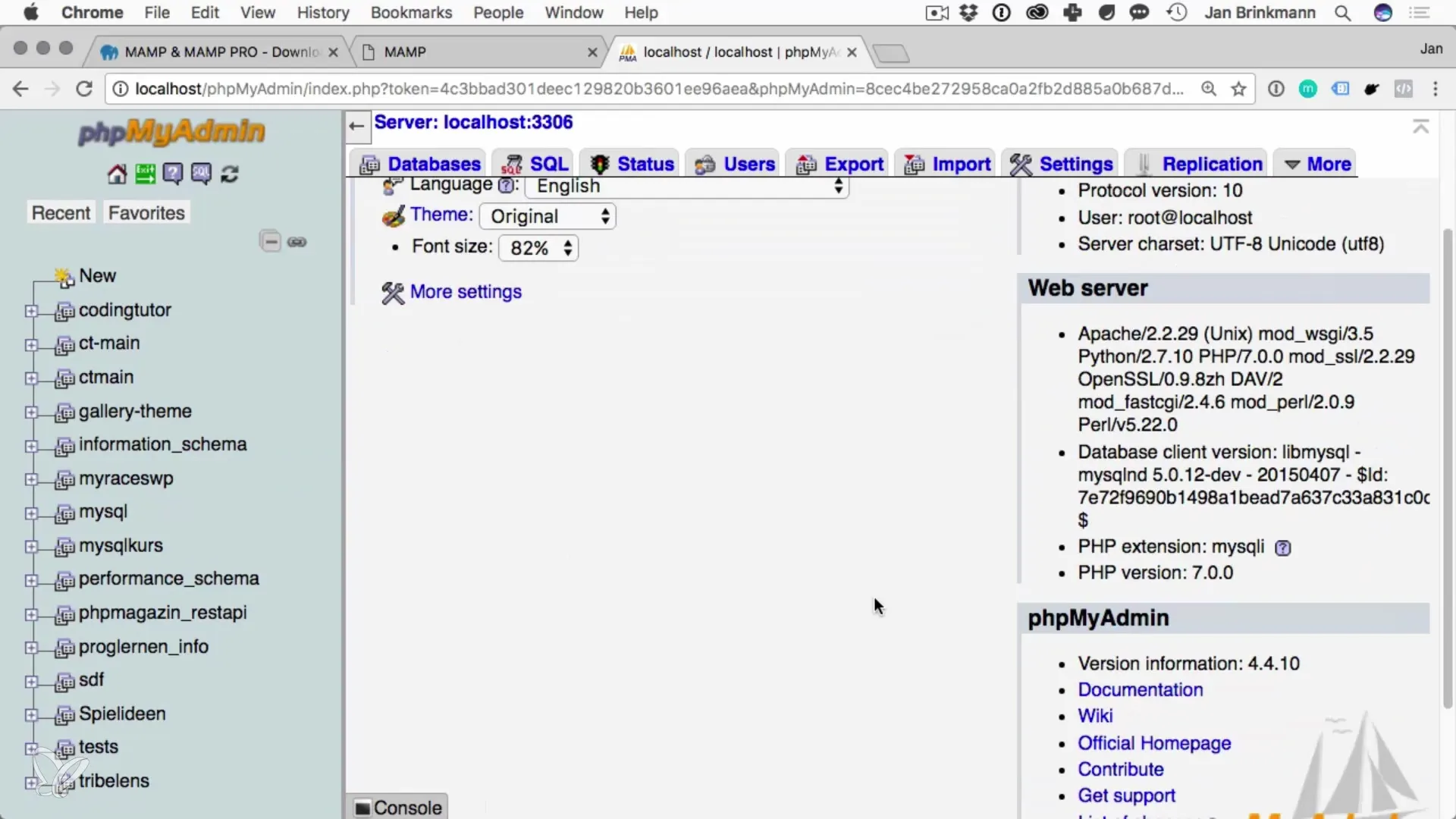Click the back arrow beside Server breadcrumb
Screen dimensions: 1456x819
[x=356, y=126]
